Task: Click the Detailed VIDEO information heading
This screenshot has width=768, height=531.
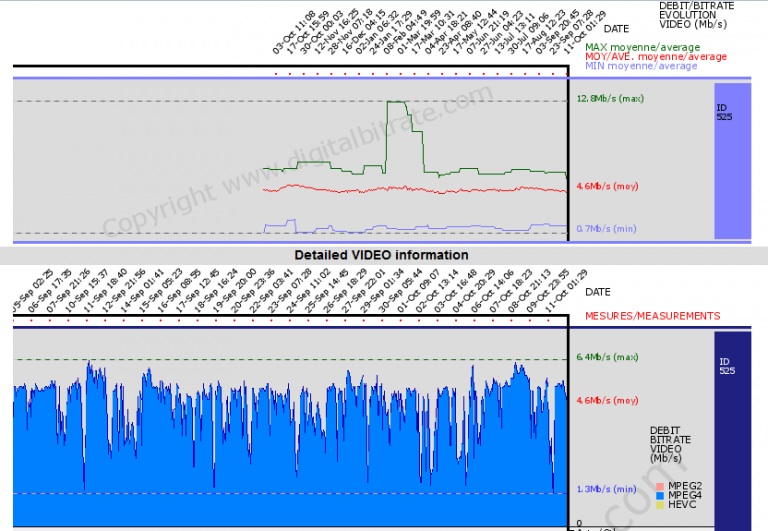Action: pyautogui.click(x=383, y=255)
